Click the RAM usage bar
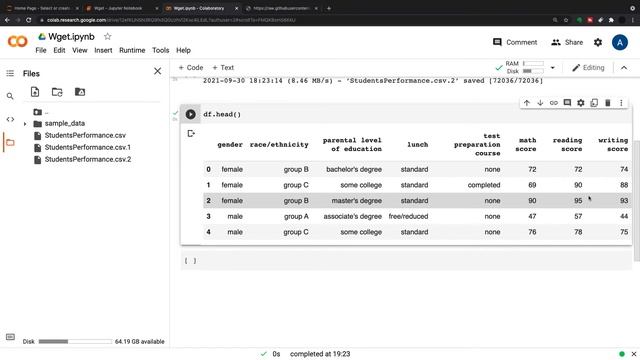Viewport: 640px width, 360px height. tap(533, 63)
